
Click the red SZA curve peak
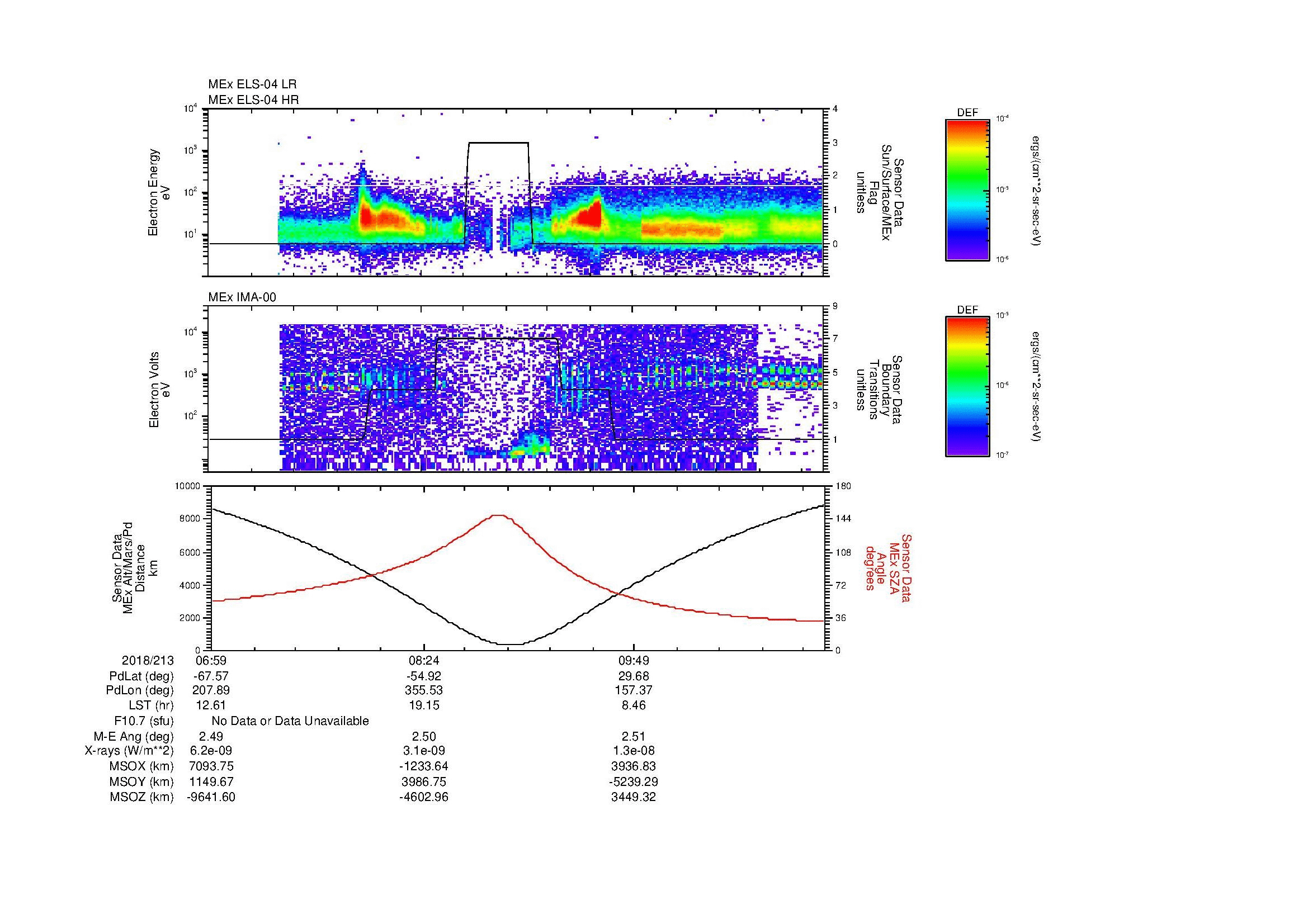coord(498,515)
